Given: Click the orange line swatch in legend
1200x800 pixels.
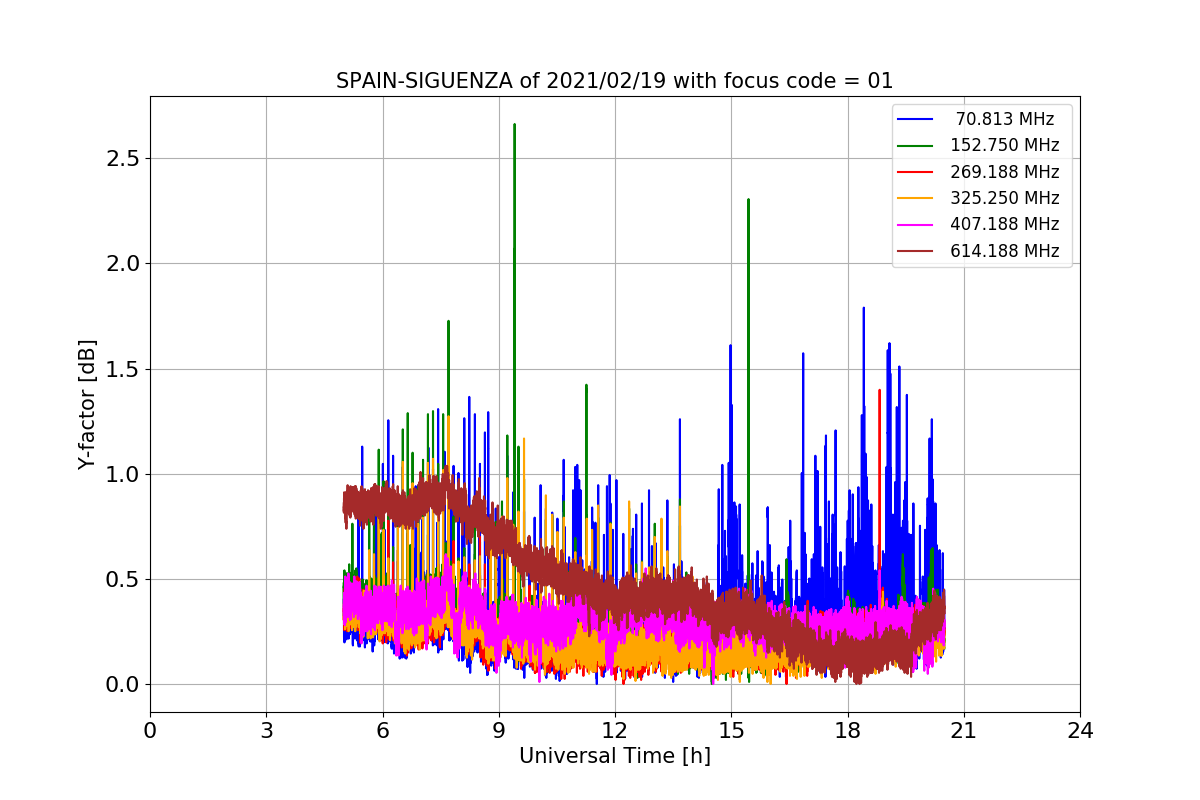Looking at the screenshot, I should point(916,198).
